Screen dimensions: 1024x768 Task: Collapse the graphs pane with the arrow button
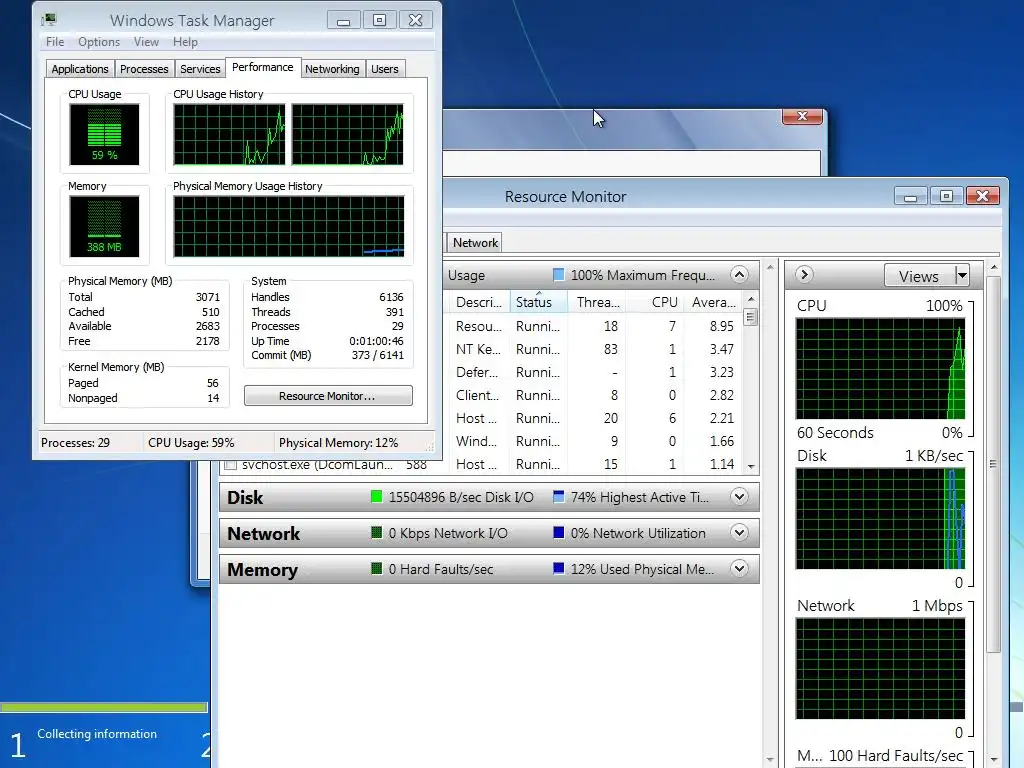(x=805, y=274)
